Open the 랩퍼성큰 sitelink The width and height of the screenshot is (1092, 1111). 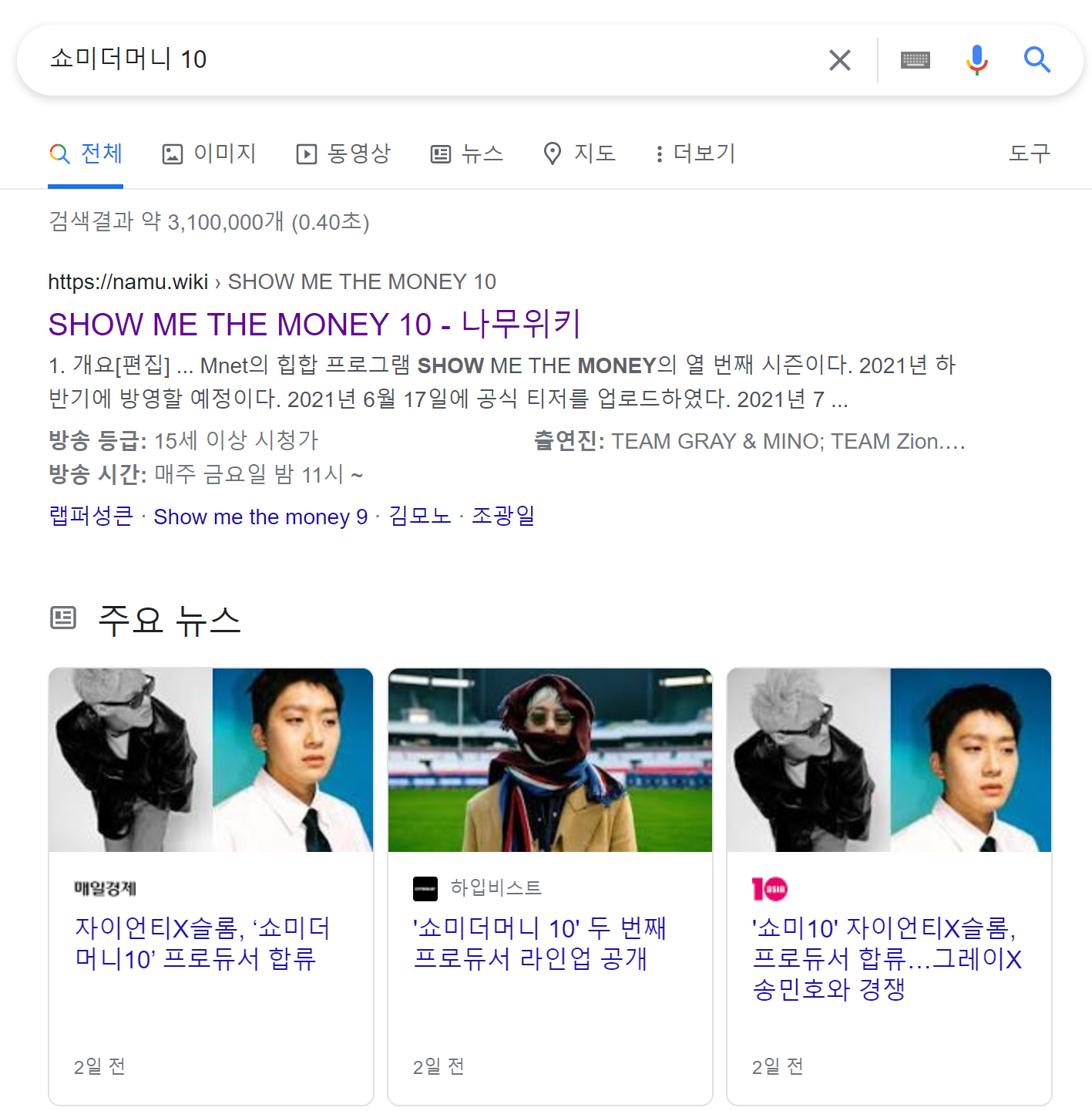click(91, 516)
